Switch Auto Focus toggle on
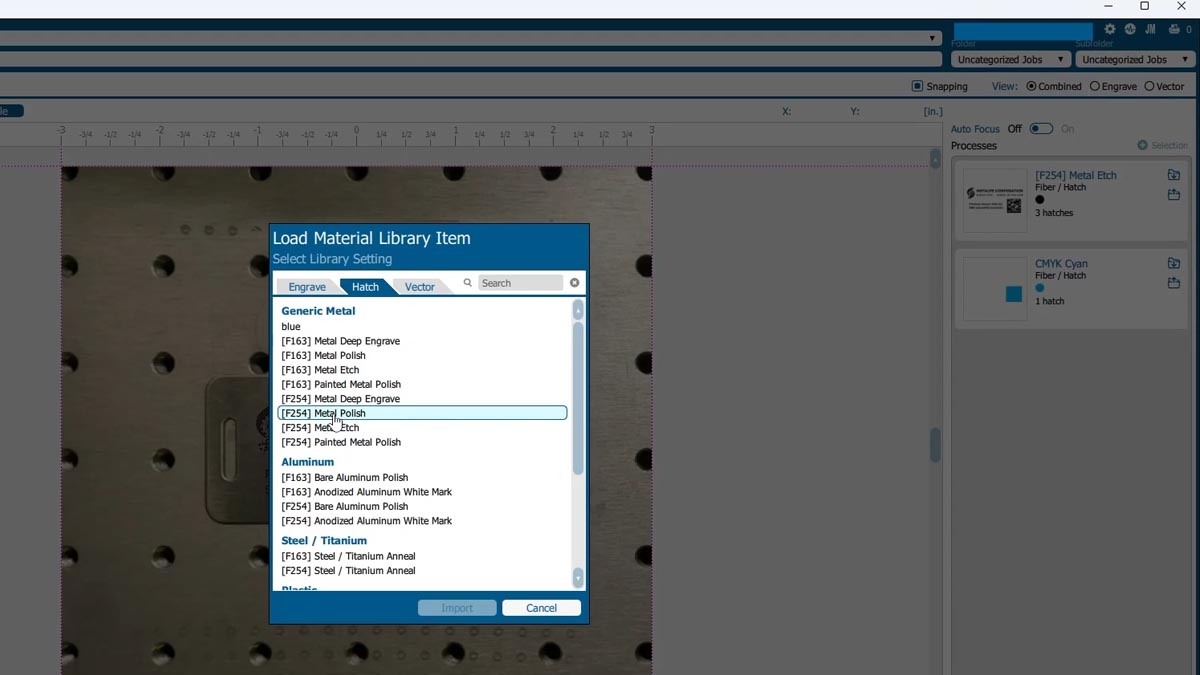Viewport: 1200px width, 675px height. pyautogui.click(x=1041, y=129)
